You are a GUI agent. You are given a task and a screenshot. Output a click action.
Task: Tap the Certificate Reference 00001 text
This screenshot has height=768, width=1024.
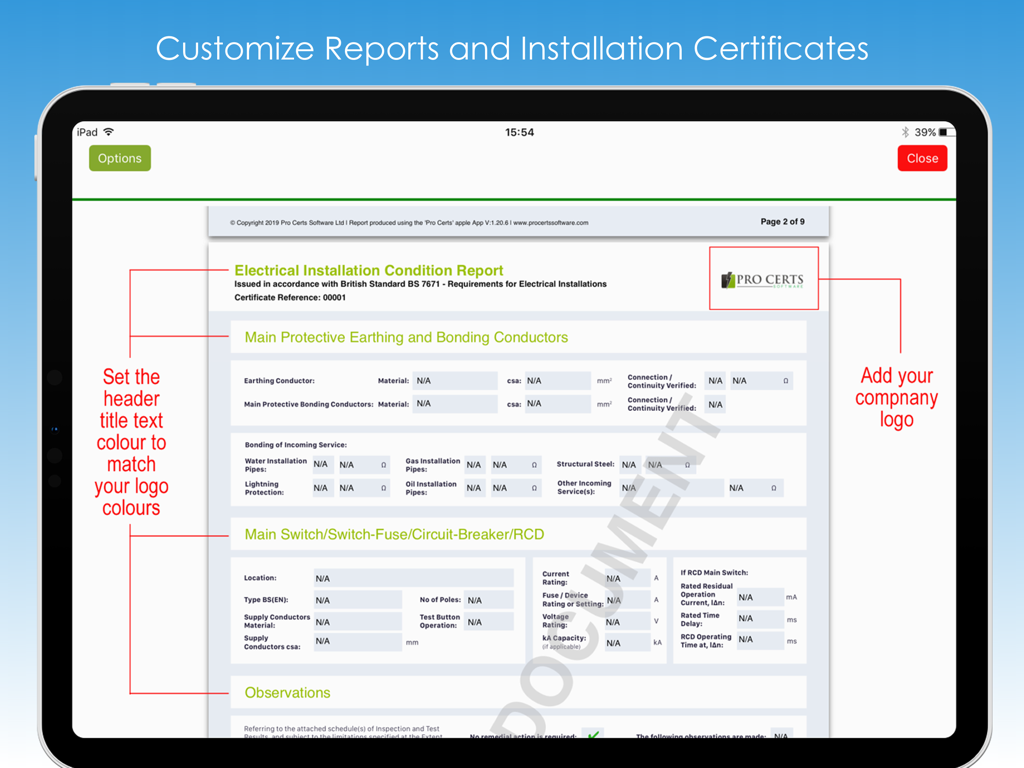(x=291, y=296)
